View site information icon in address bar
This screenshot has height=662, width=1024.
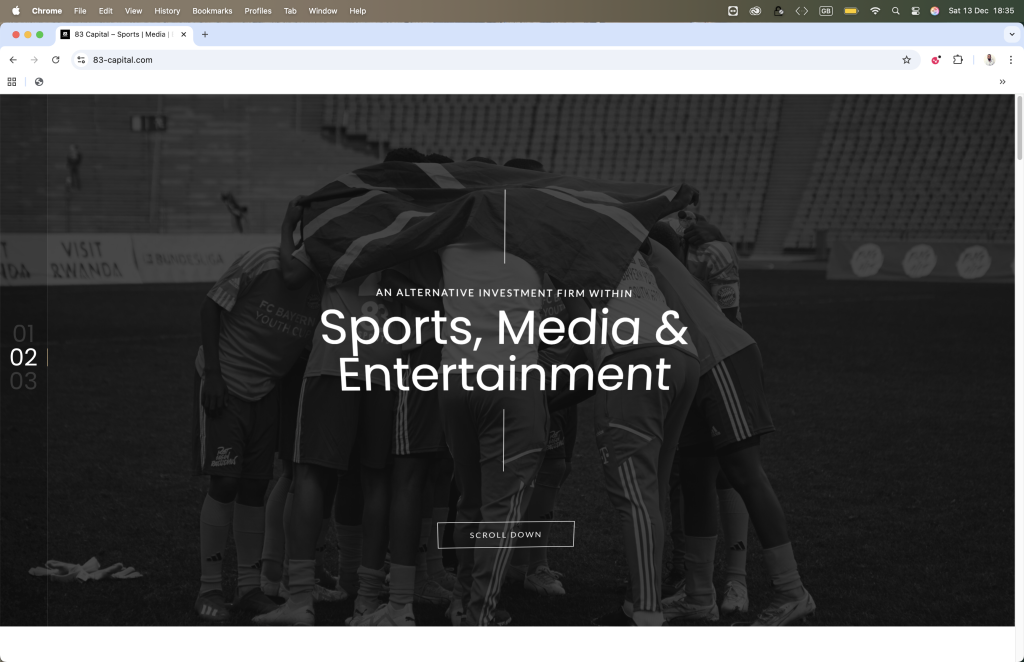click(x=82, y=60)
